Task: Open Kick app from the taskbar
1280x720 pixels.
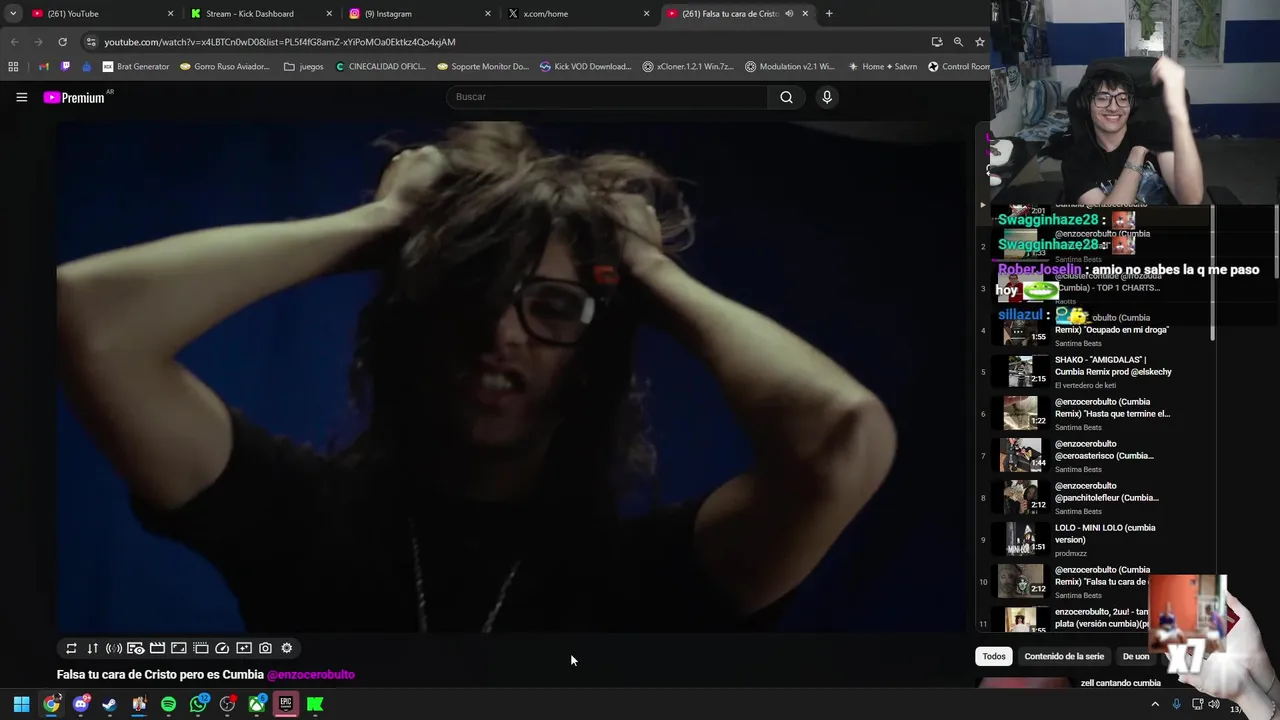Action: pos(315,704)
